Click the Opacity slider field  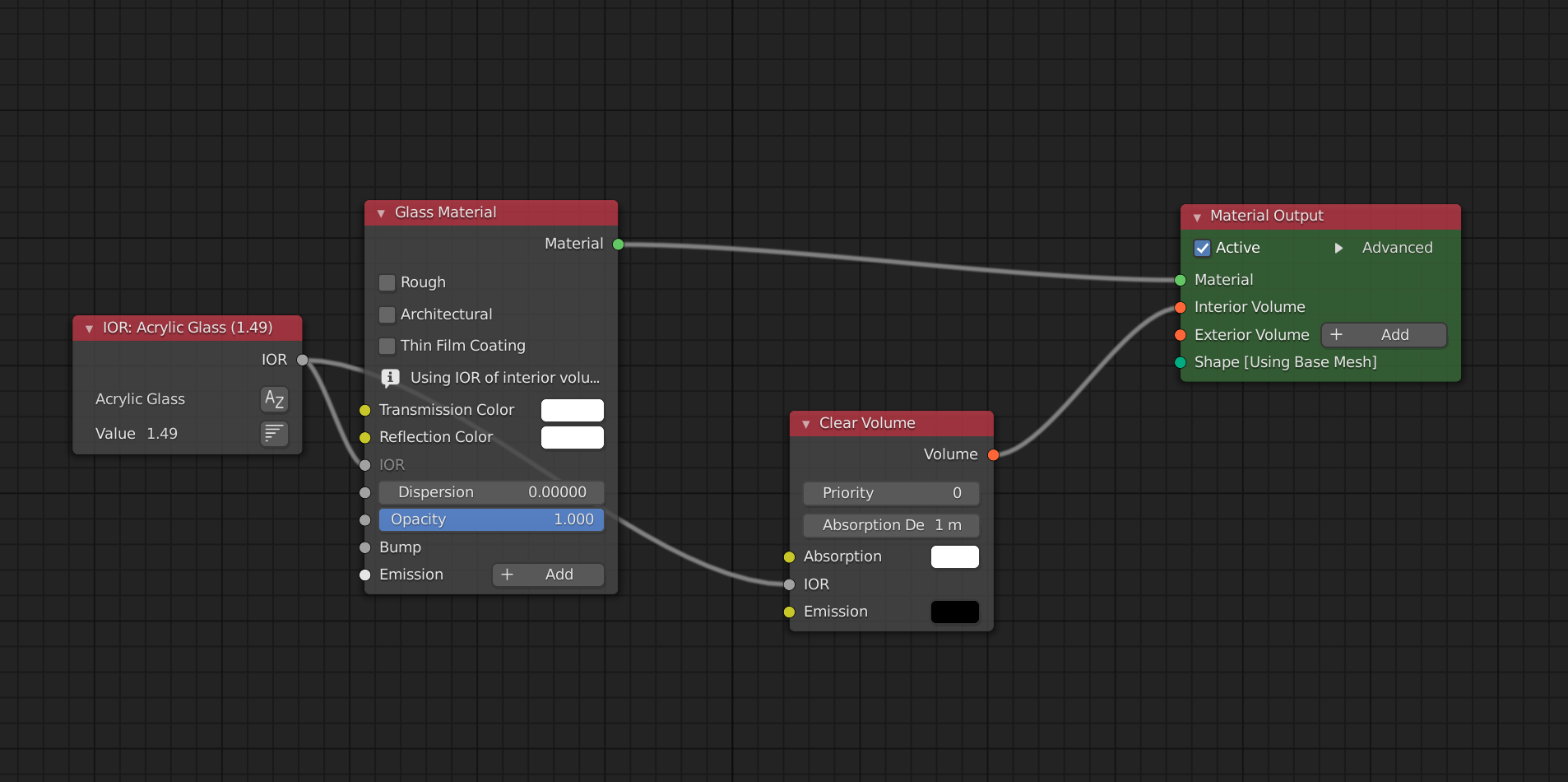[491, 519]
